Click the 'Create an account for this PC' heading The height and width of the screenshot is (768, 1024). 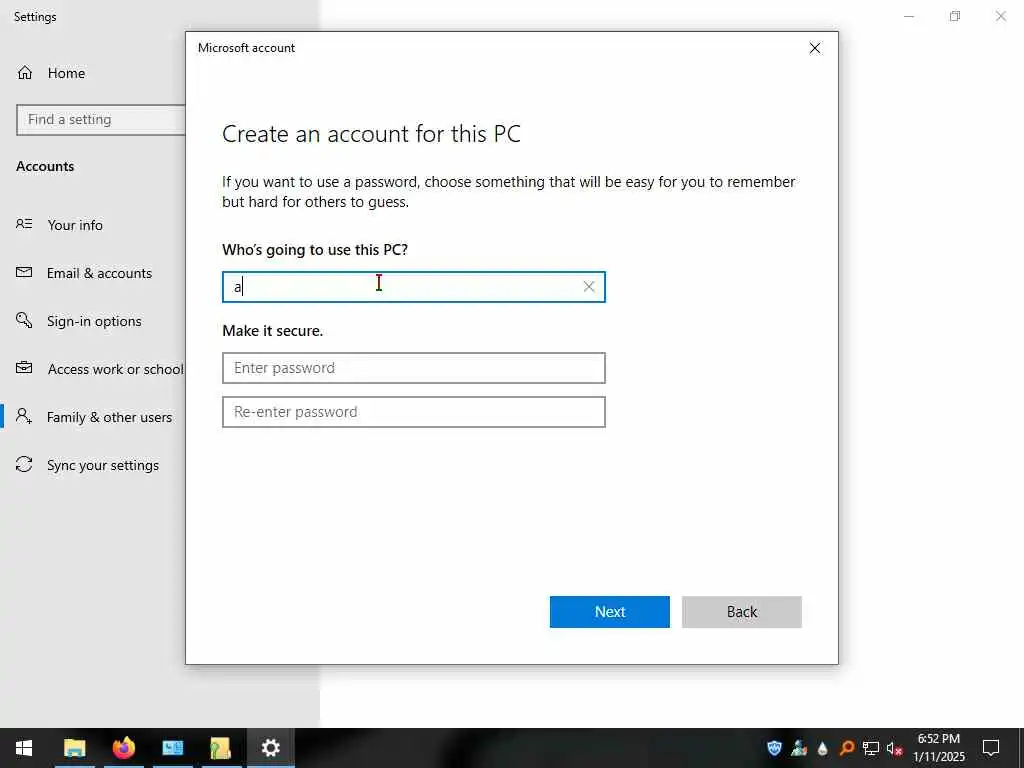point(371,134)
